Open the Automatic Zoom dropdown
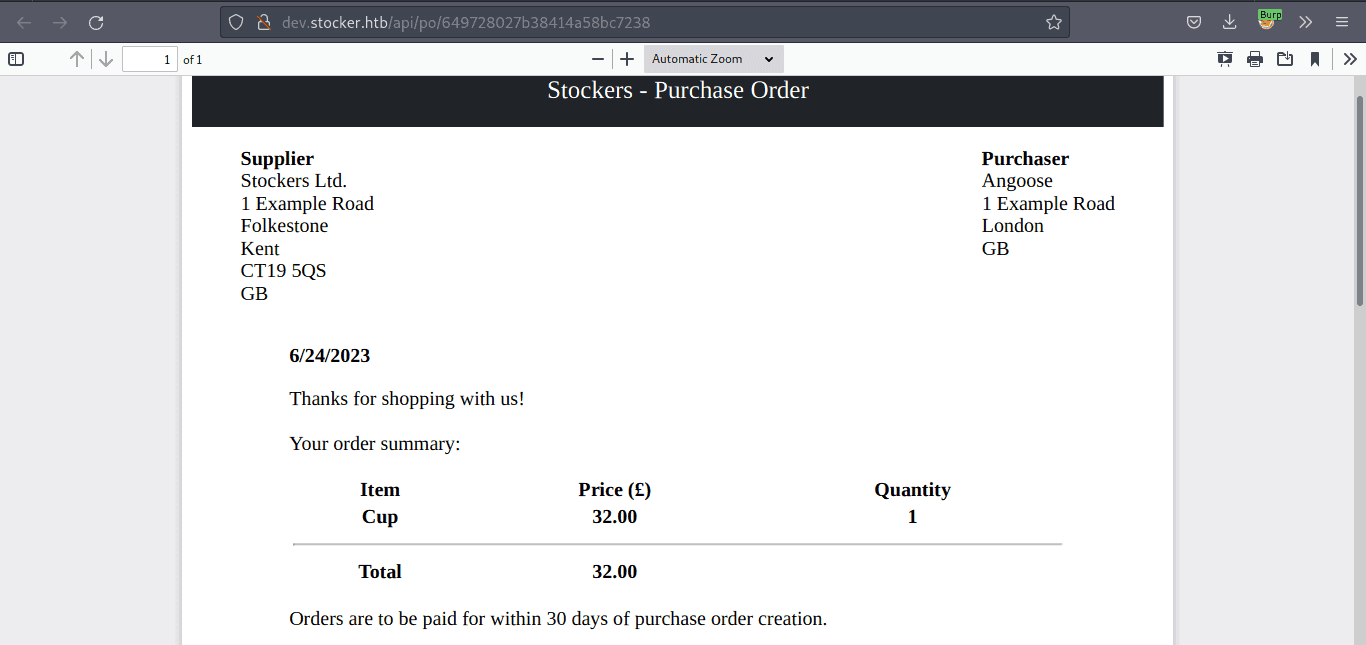The image size is (1366, 645). (x=713, y=59)
